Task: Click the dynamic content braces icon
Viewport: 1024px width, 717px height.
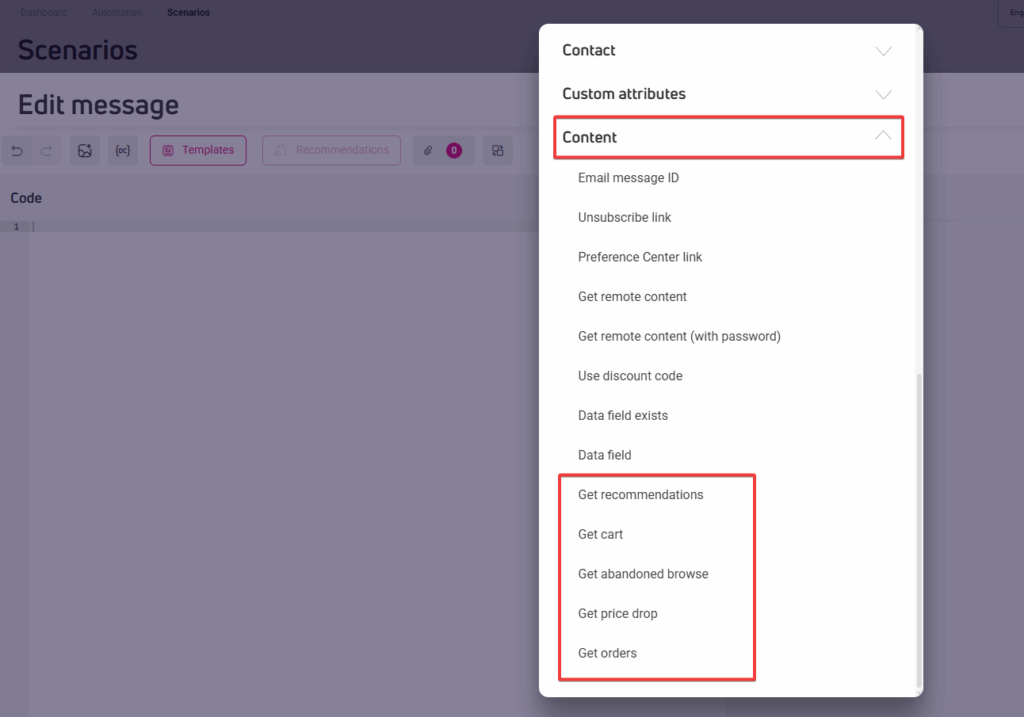Action: click(123, 151)
